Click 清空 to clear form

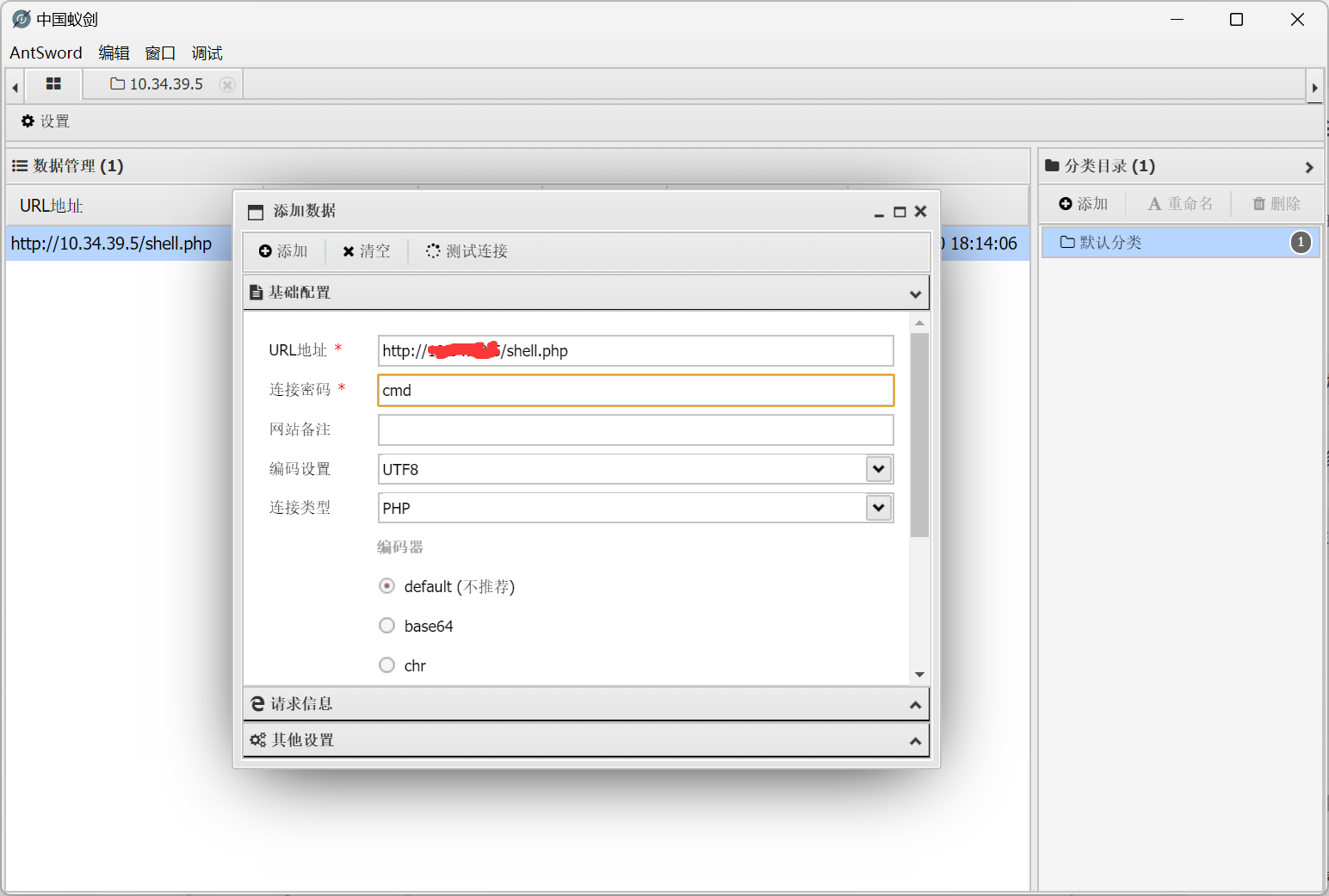click(367, 251)
